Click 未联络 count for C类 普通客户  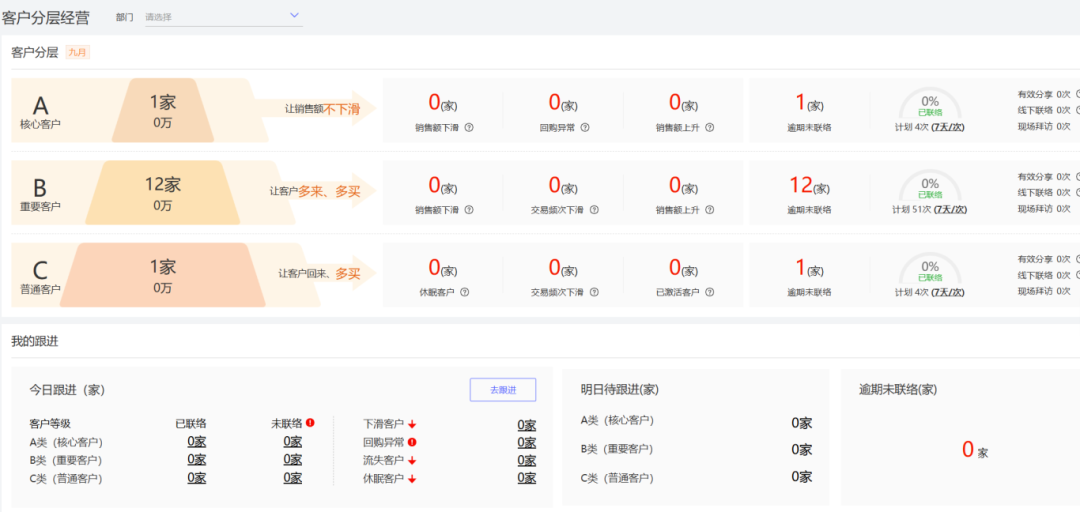pyautogui.click(x=292, y=478)
